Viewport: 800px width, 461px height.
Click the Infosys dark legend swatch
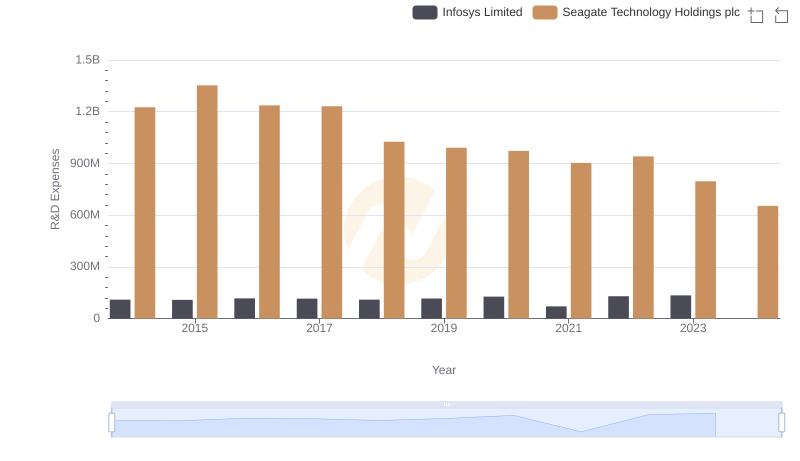pos(424,12)
